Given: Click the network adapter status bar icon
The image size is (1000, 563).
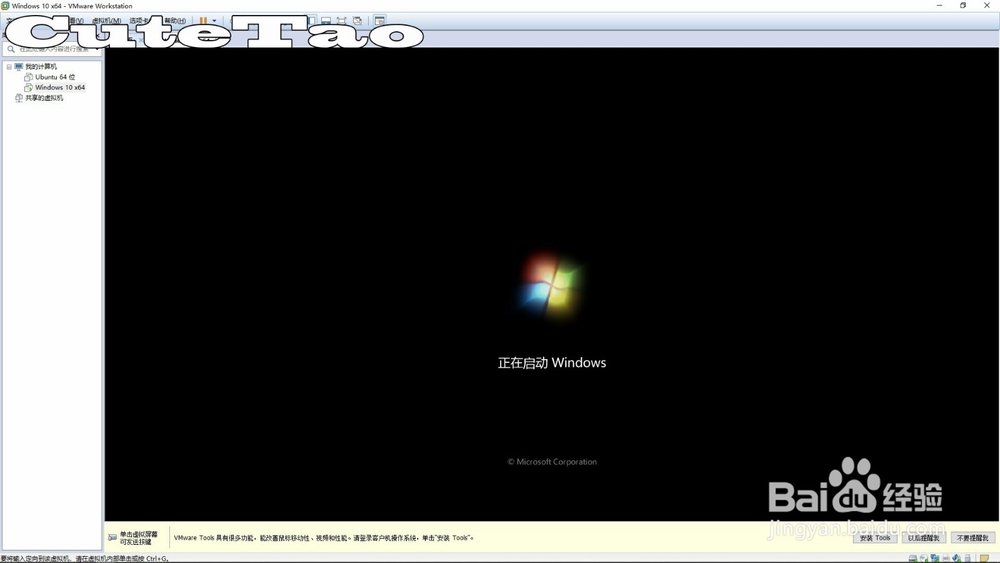Looking at the screenshot, I should [934, 558].
